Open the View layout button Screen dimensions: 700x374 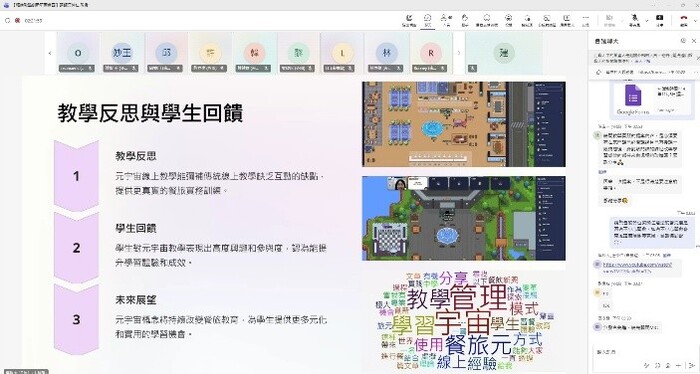tap(508, 20)
